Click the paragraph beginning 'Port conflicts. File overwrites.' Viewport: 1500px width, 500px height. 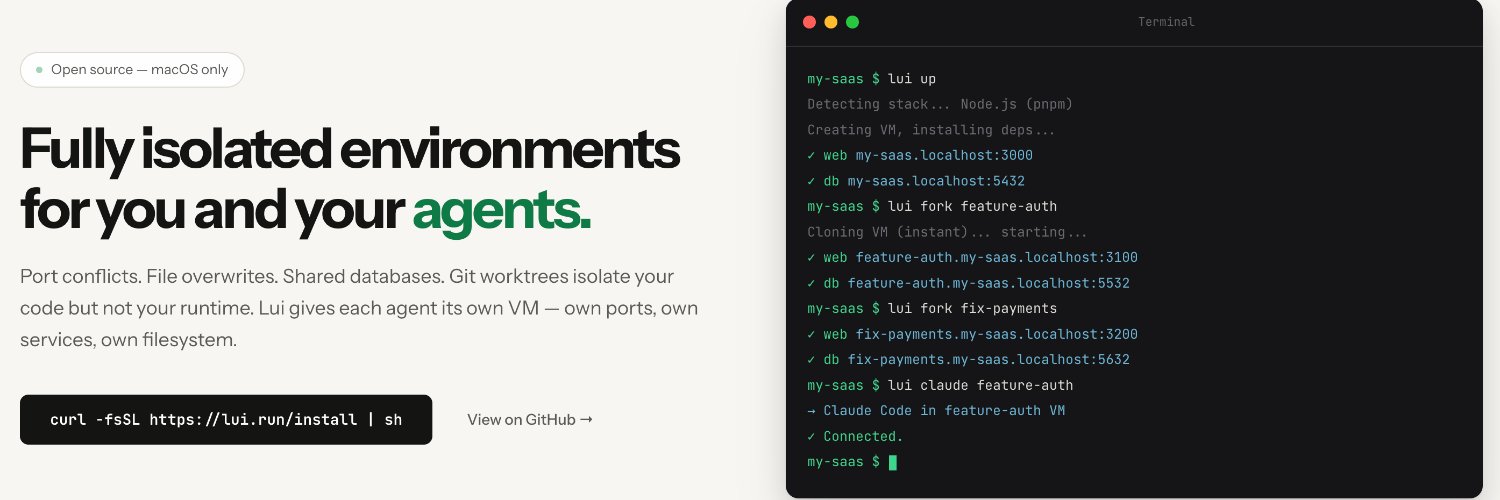click(359, 308)
